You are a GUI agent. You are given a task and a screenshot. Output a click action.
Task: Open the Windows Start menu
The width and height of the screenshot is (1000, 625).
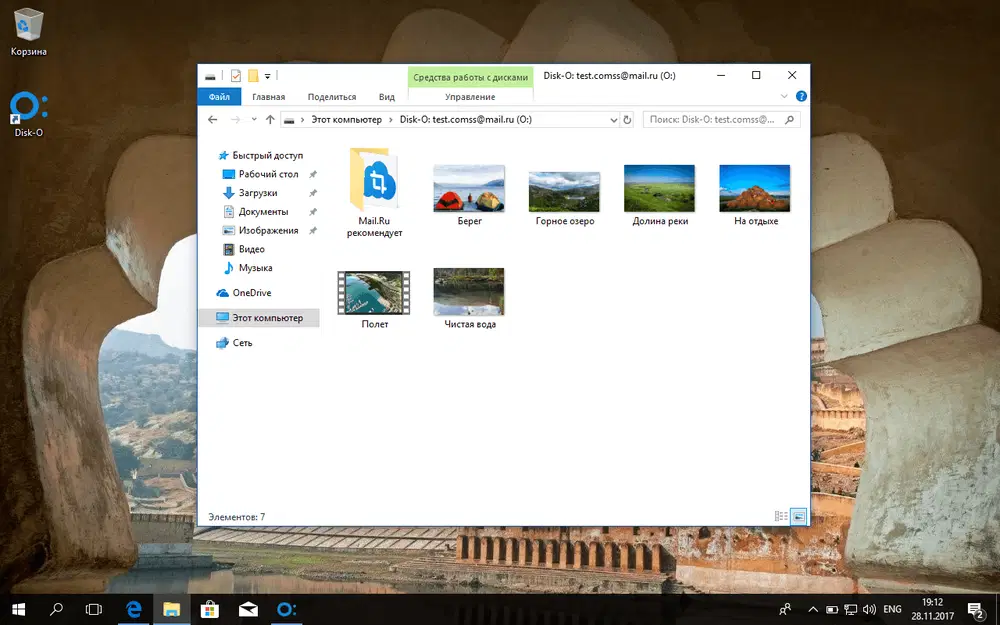[x=18, y=610]
